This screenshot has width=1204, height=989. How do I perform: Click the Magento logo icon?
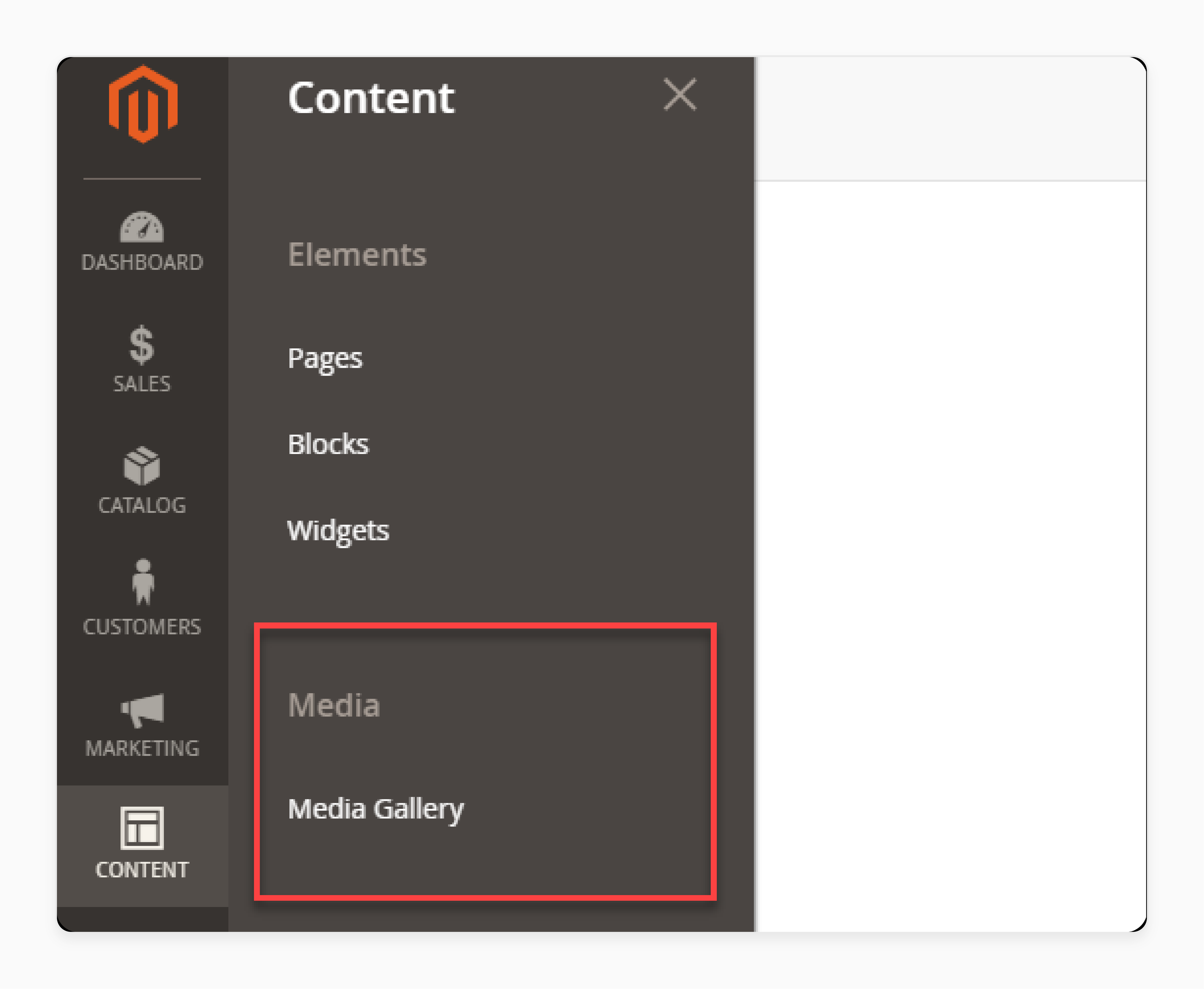pyautogui.click(x=143, y=104)
